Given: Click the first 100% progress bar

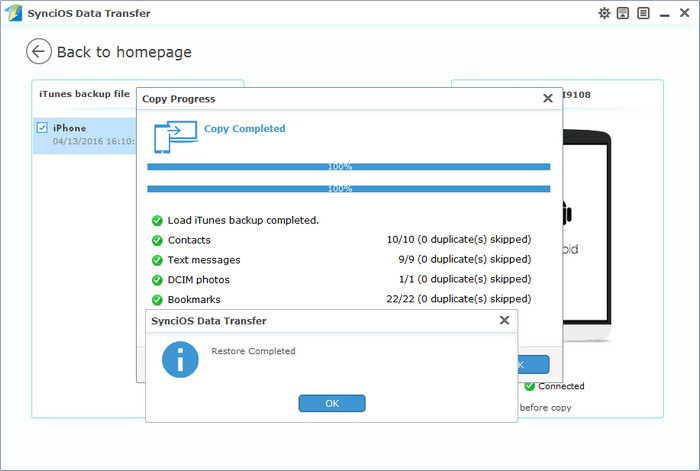Looking at the screenshot, I should pyautogui.click(x=349, y=167).
